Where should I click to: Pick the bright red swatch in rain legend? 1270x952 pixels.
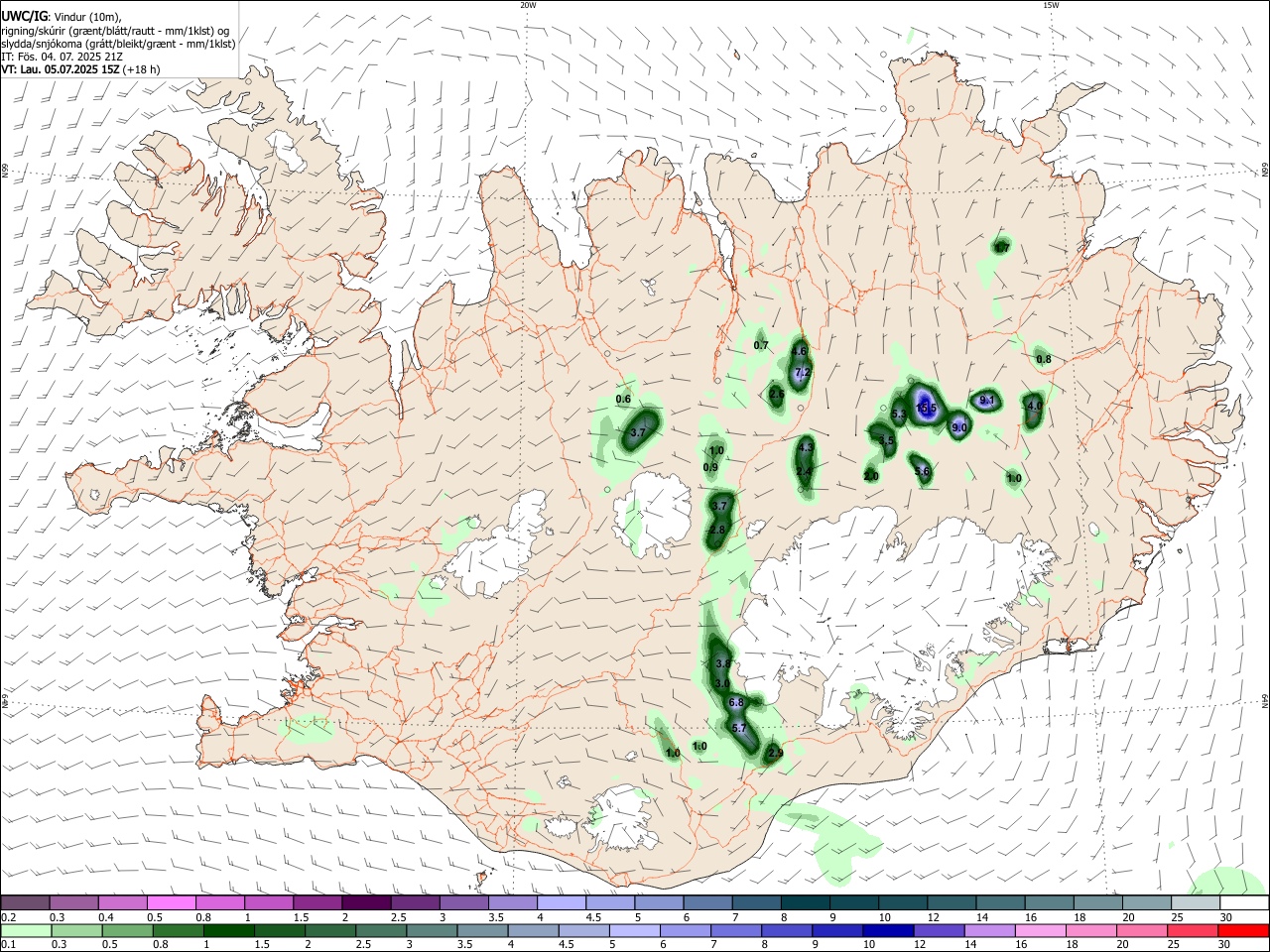point(1244,930)
